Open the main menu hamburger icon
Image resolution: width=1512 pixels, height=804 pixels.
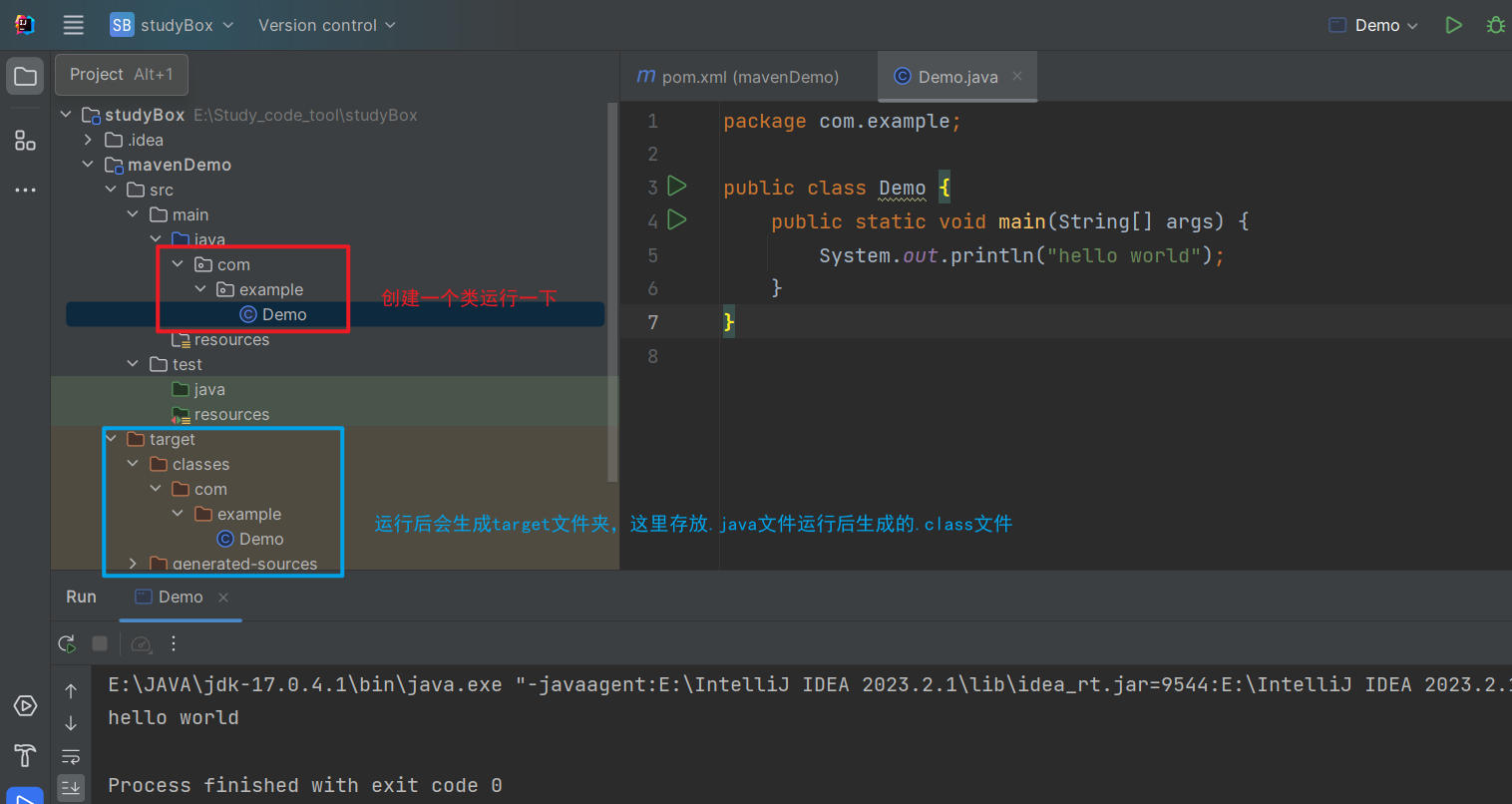pyautogui.click(x=73, y=25)
